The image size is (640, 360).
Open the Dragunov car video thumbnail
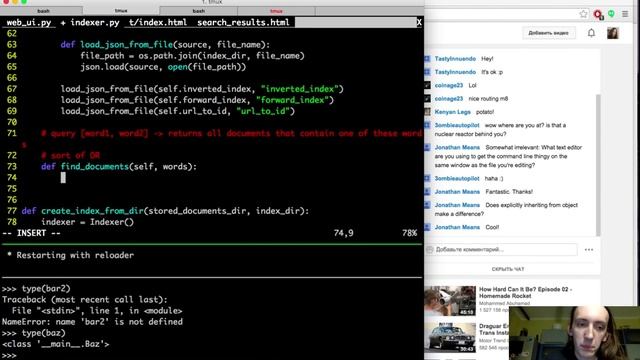(450, 337)
